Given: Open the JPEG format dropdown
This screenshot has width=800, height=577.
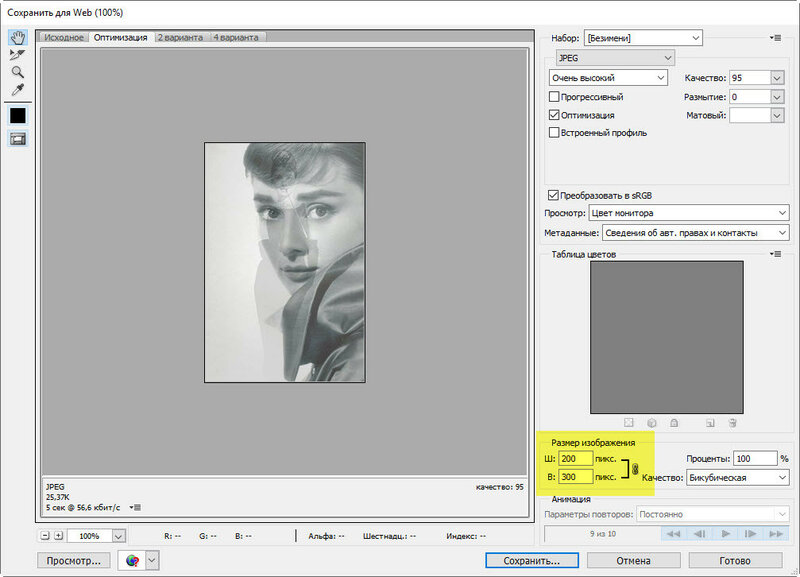Looking at the screenshot, I should pyautogui.click(x=614, y=58).
